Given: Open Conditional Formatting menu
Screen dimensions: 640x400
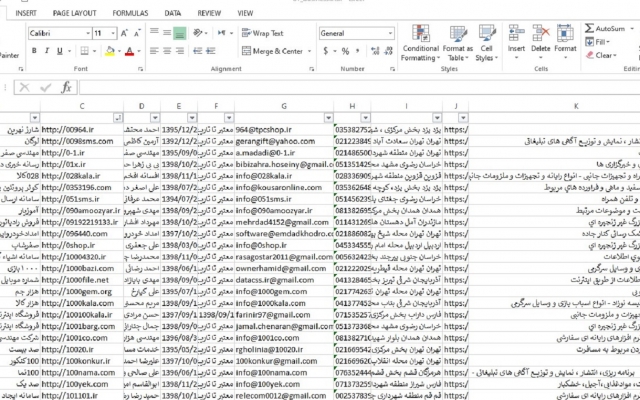Looking at the screenshot, I should coord(420,43).
